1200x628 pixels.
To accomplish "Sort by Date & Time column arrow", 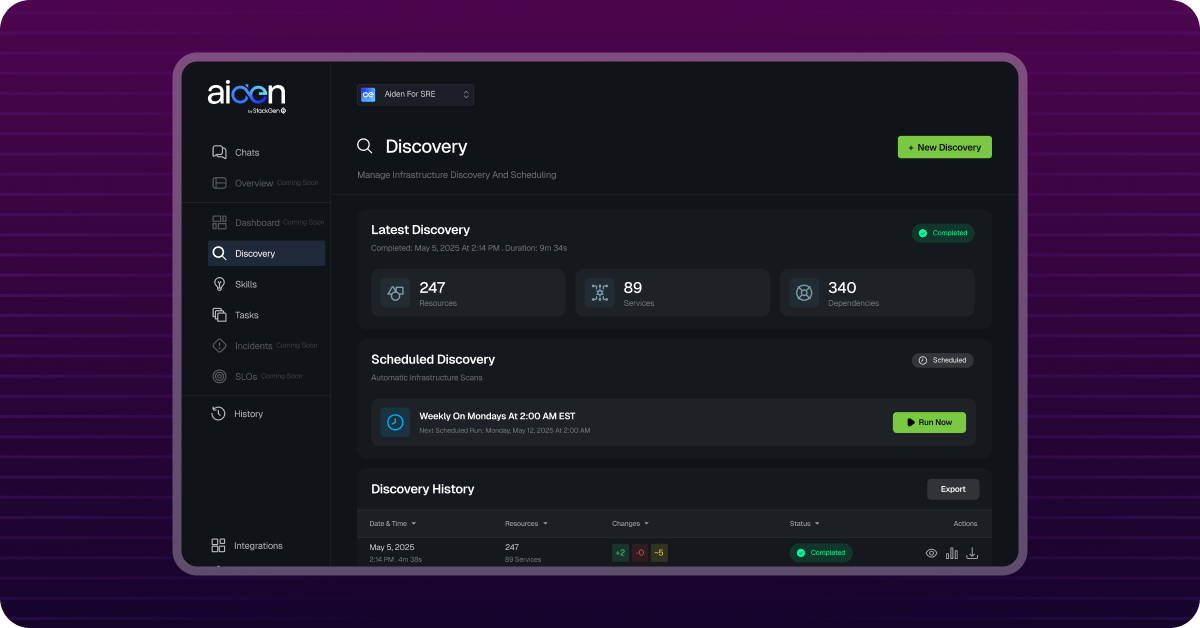I will tap(414, 524).
